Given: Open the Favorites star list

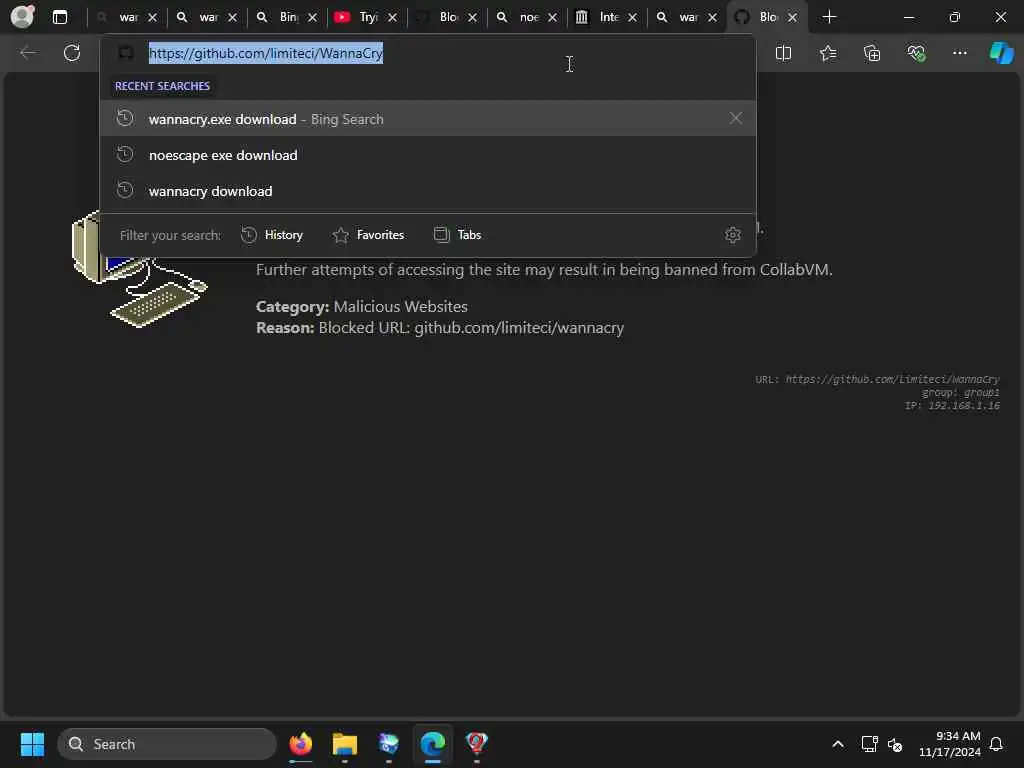Looking at the screenshot, I should tap(828, 53).
